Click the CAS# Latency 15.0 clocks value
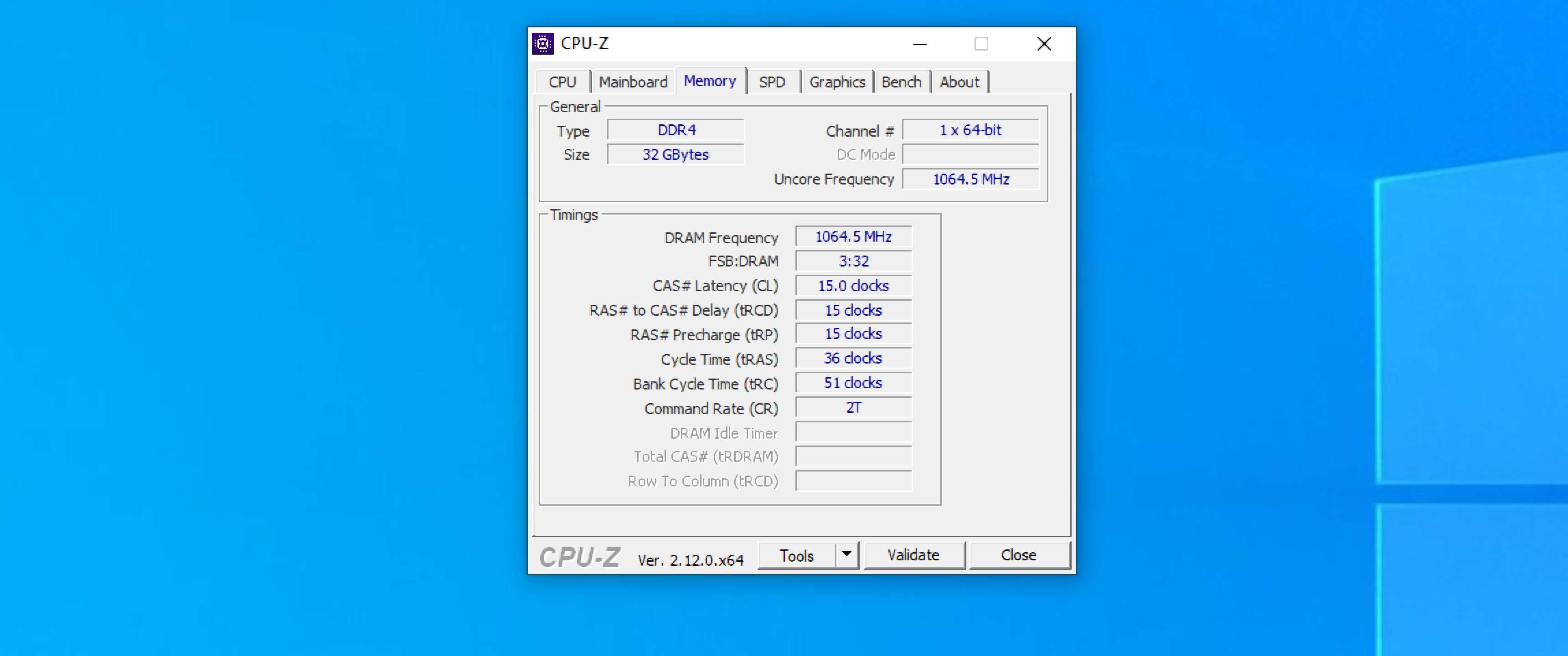1568x656 pixels. tap(853, 286)
